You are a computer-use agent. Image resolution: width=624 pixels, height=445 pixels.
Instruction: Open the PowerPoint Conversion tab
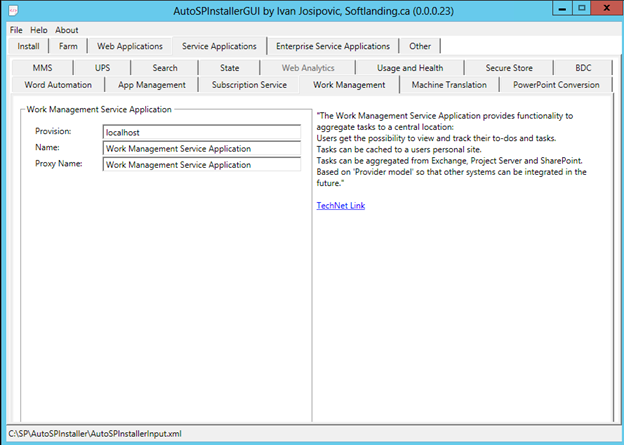(x=556, y=85)
